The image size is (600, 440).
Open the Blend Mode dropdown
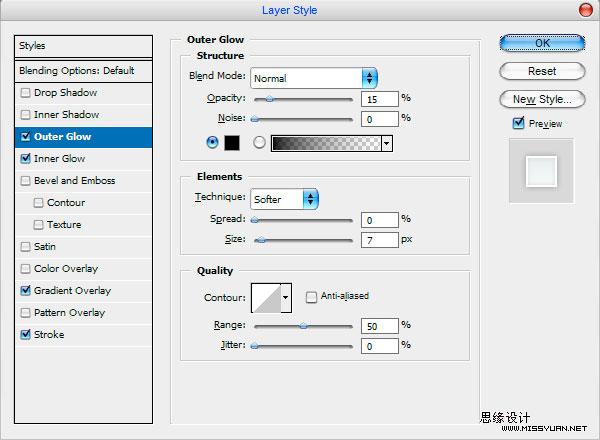click(x=314, y=78)
